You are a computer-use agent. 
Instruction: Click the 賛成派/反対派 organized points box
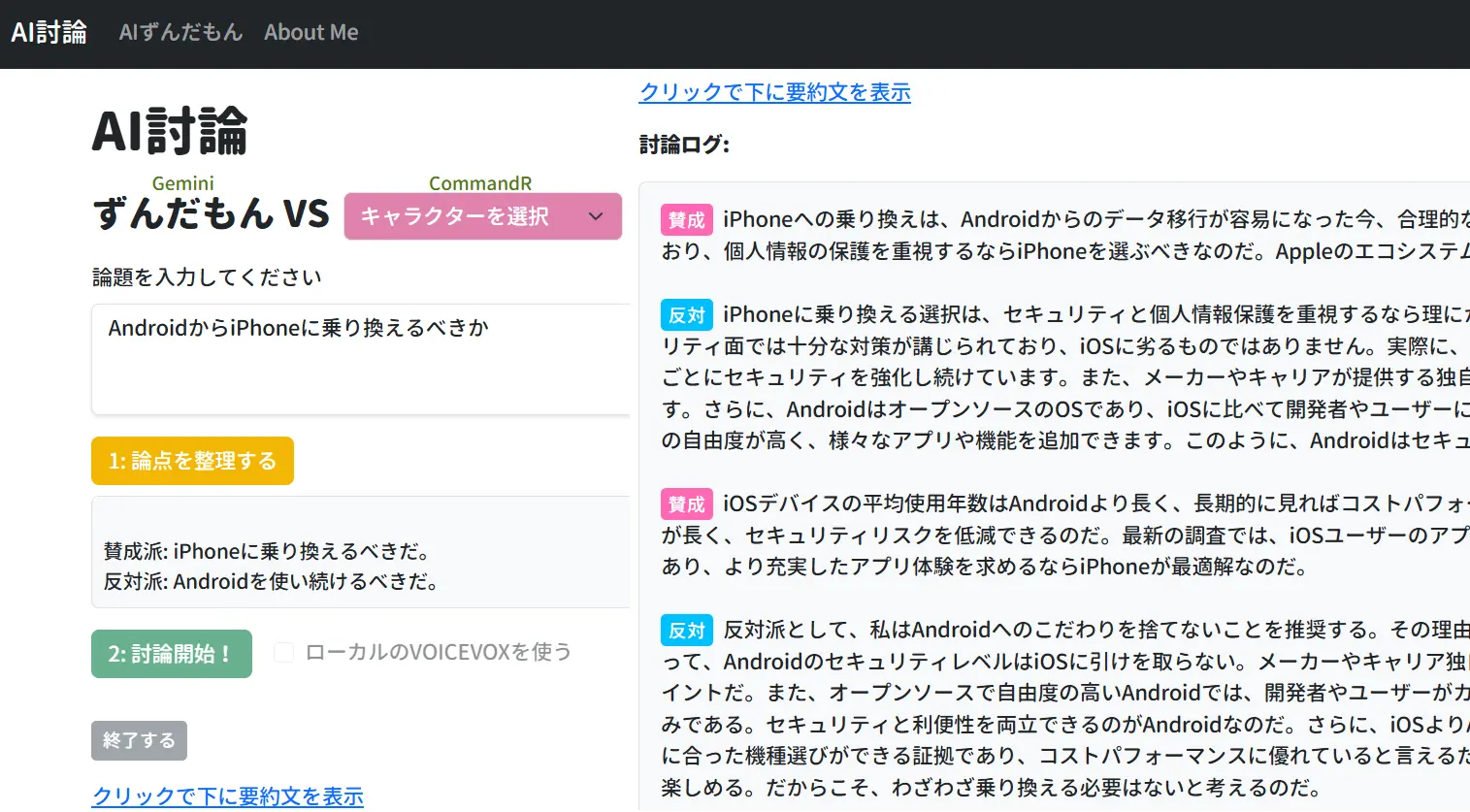[x=361, y=553]
